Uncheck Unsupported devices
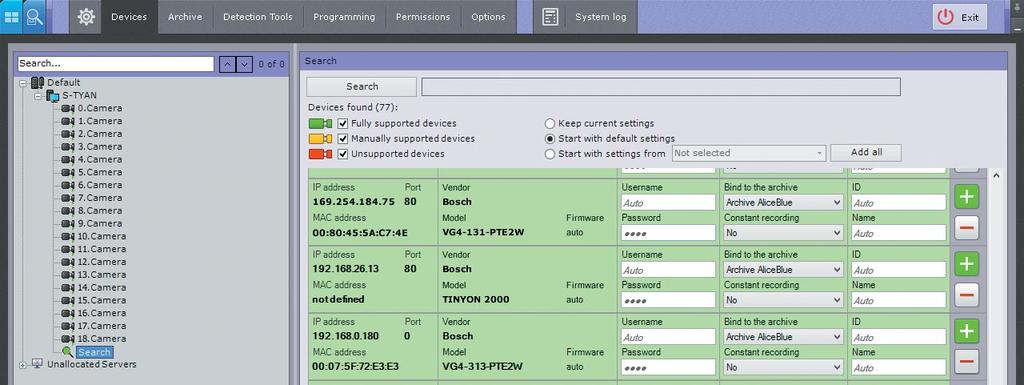The height and width of the screenshot is (385, 1024). (343, 154)
